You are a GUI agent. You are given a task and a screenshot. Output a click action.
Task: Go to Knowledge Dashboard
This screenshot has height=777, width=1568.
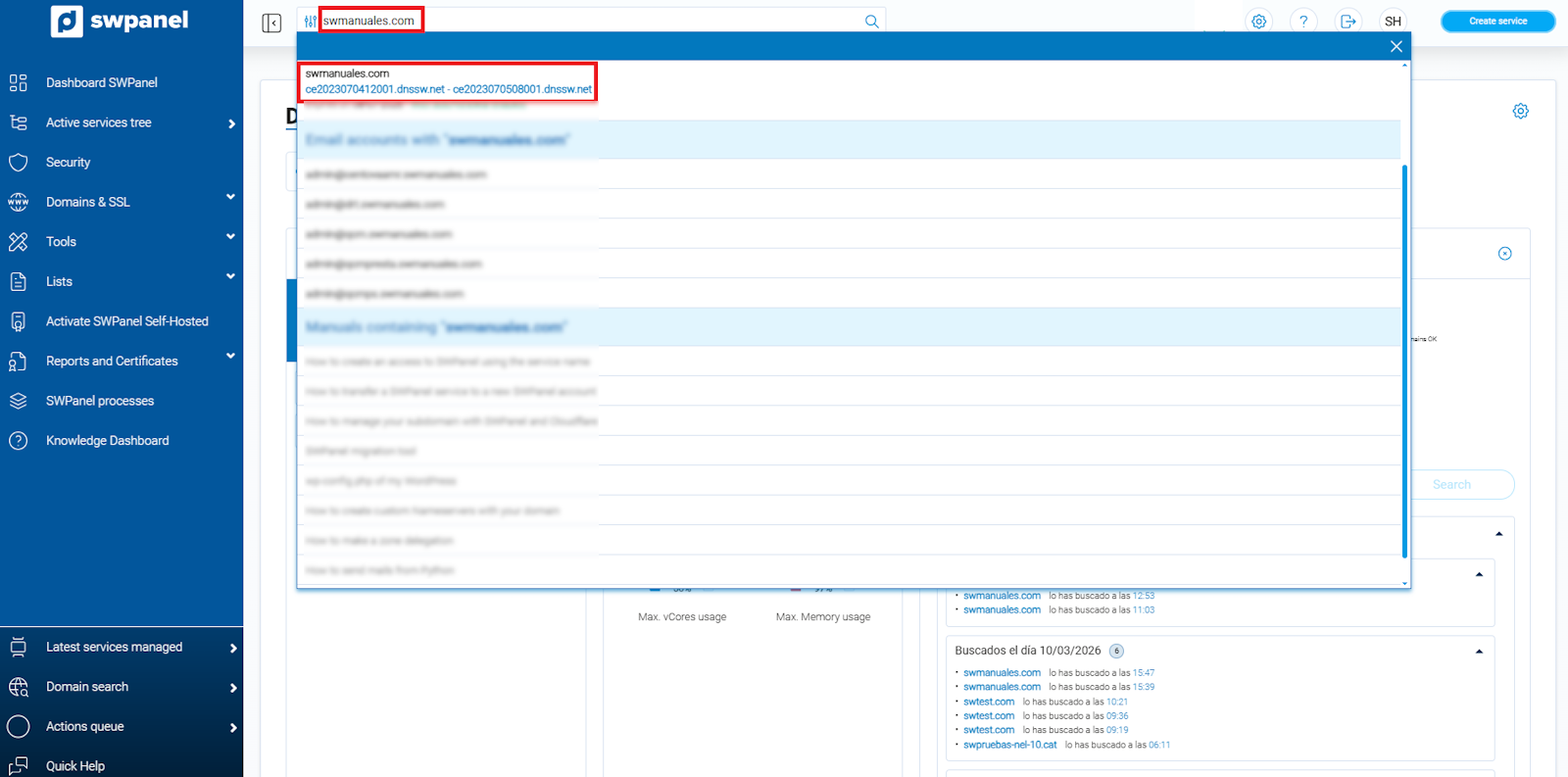(107, 441)
